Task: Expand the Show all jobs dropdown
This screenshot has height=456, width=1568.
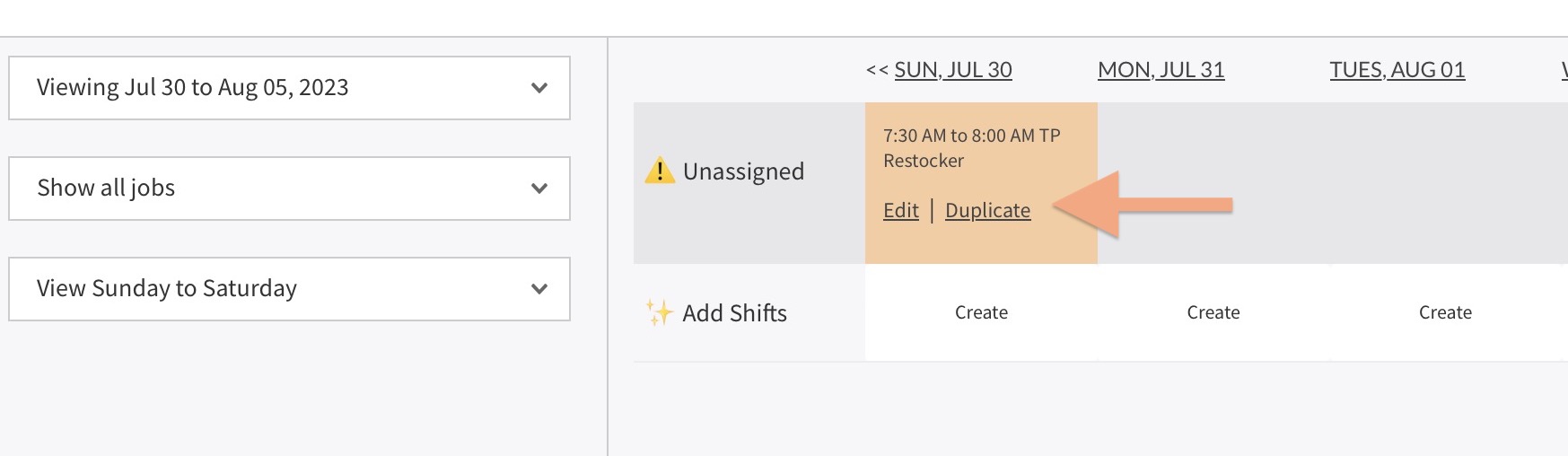Action: tap(289, 189)
